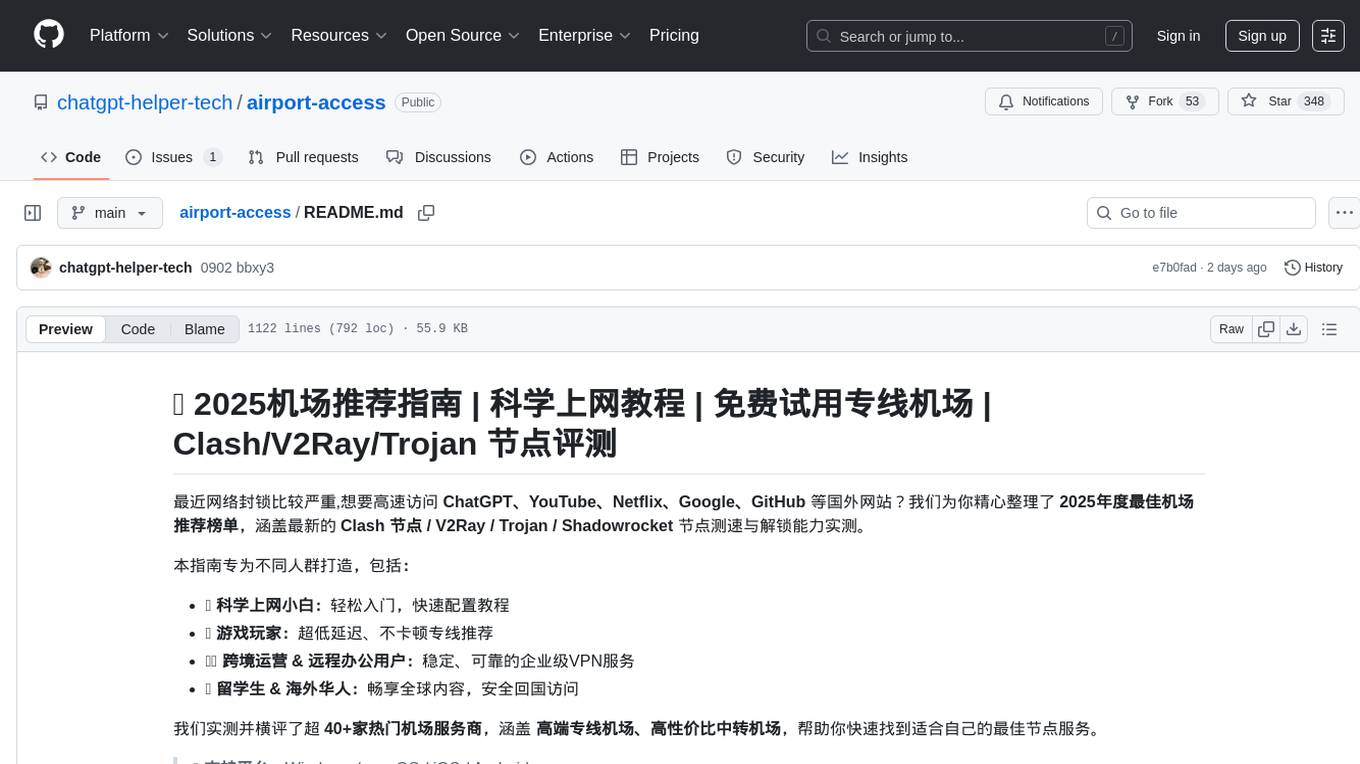The image size is (1360, 764).
Task: Open the main branch selector dropdown
Action: 110,213
